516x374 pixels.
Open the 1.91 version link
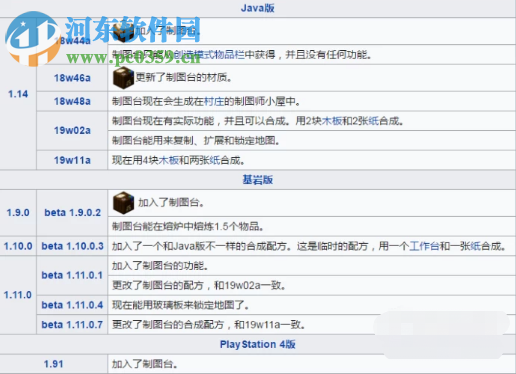click(x=53, y=364)
